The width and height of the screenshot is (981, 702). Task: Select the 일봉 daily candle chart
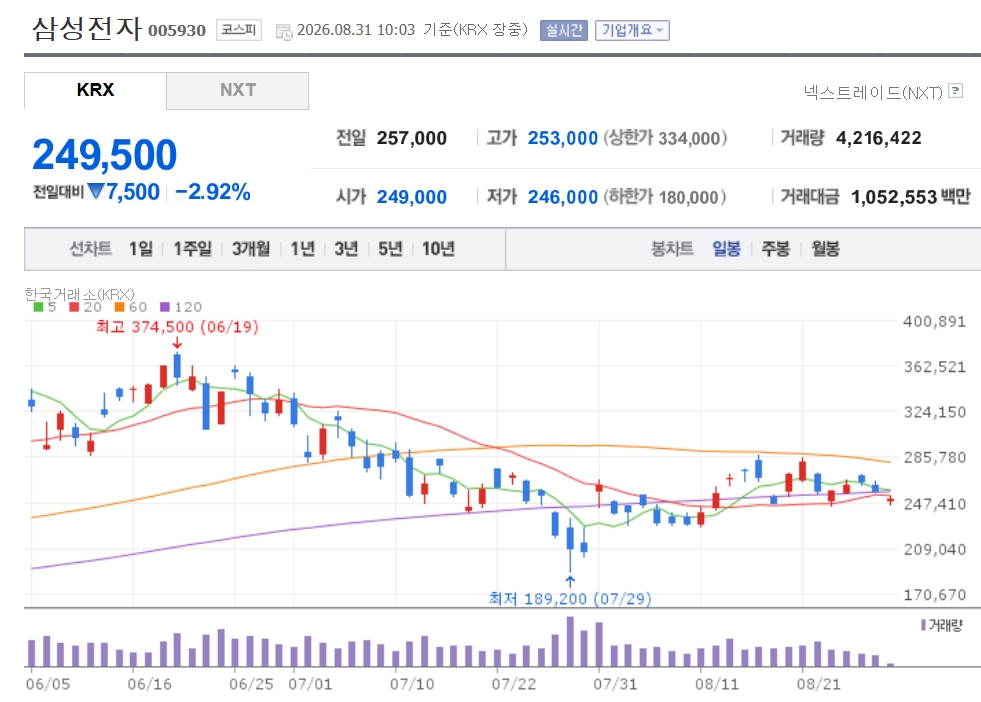(x=726, y=249)
